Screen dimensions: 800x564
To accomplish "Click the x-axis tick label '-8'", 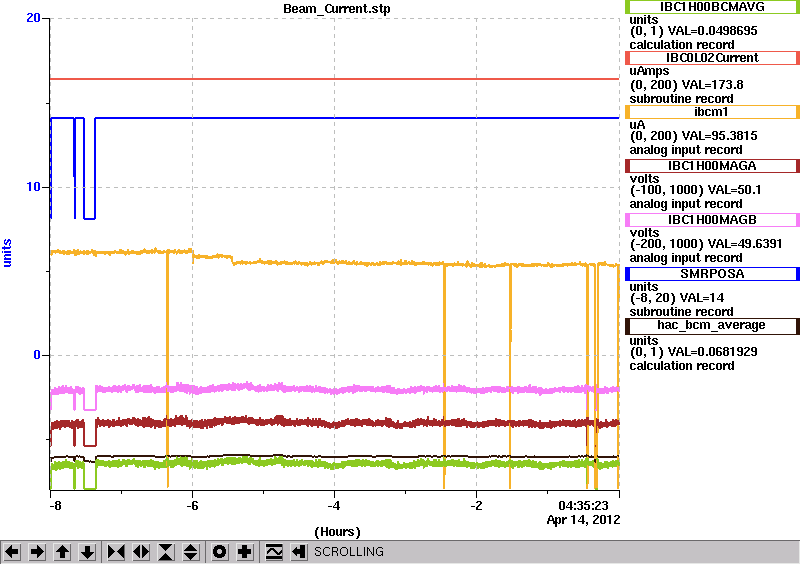I will tap(56, 506).
